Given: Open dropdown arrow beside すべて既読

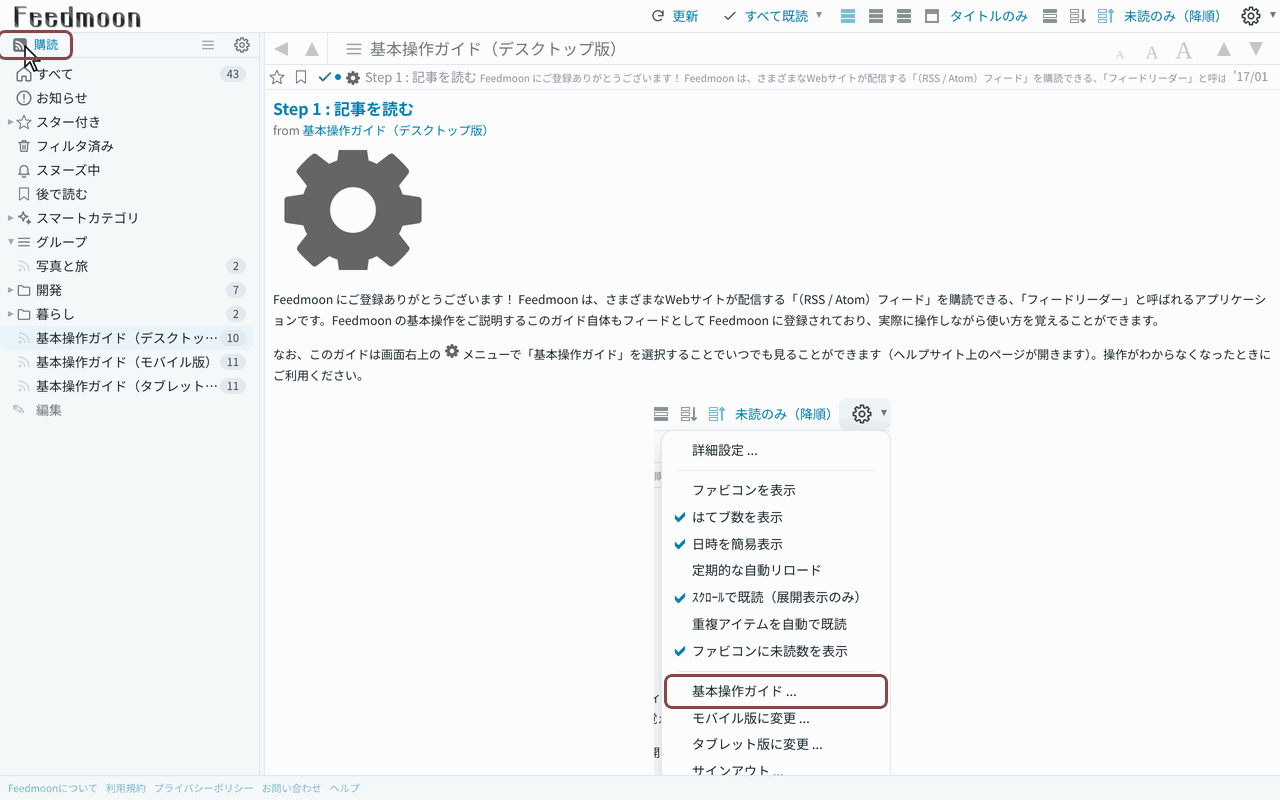Looking at the screenshot, I should click(x=819, y=15).
